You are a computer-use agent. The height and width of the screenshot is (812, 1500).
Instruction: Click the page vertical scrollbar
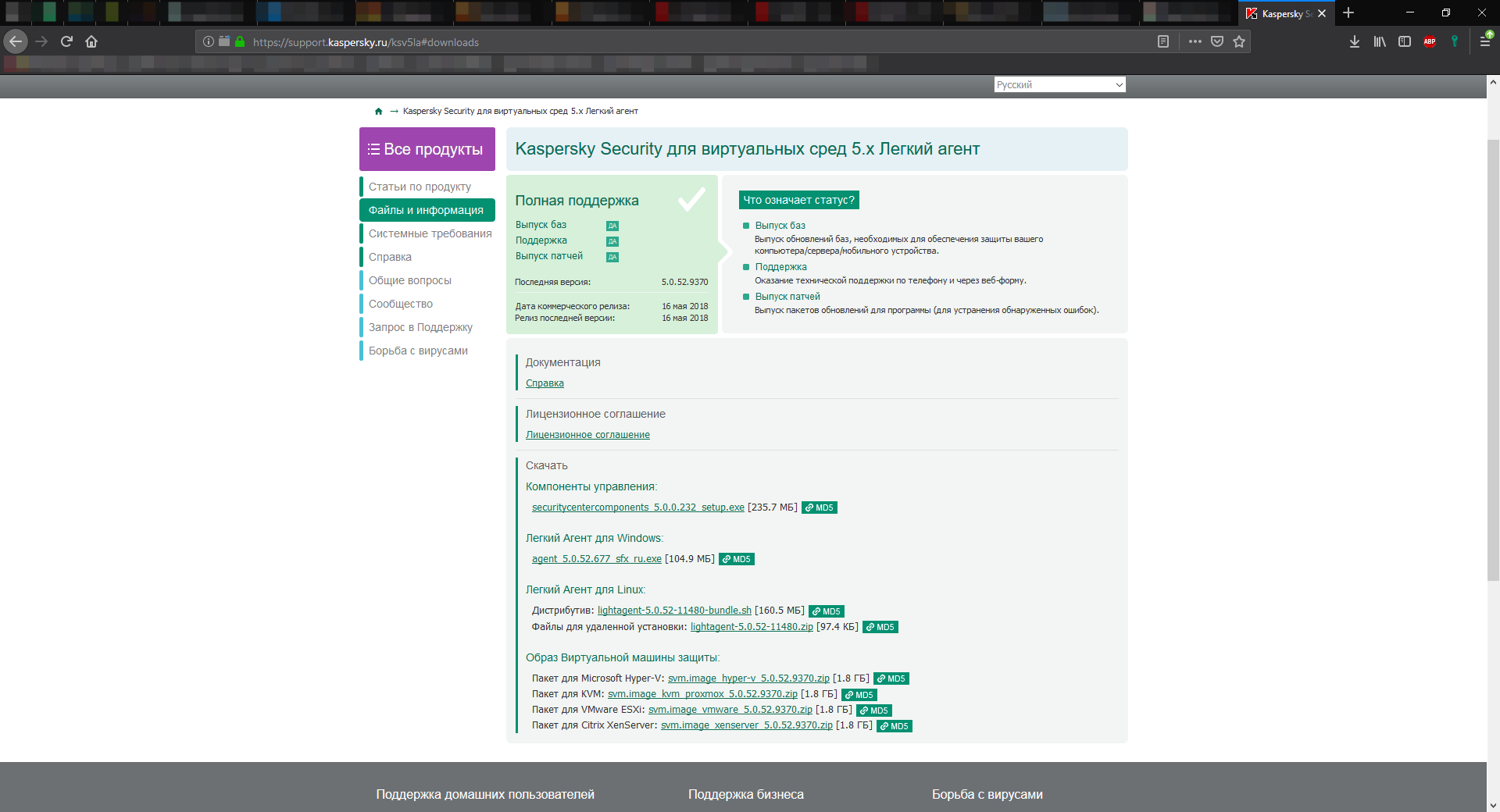[x=1493, y=359]
